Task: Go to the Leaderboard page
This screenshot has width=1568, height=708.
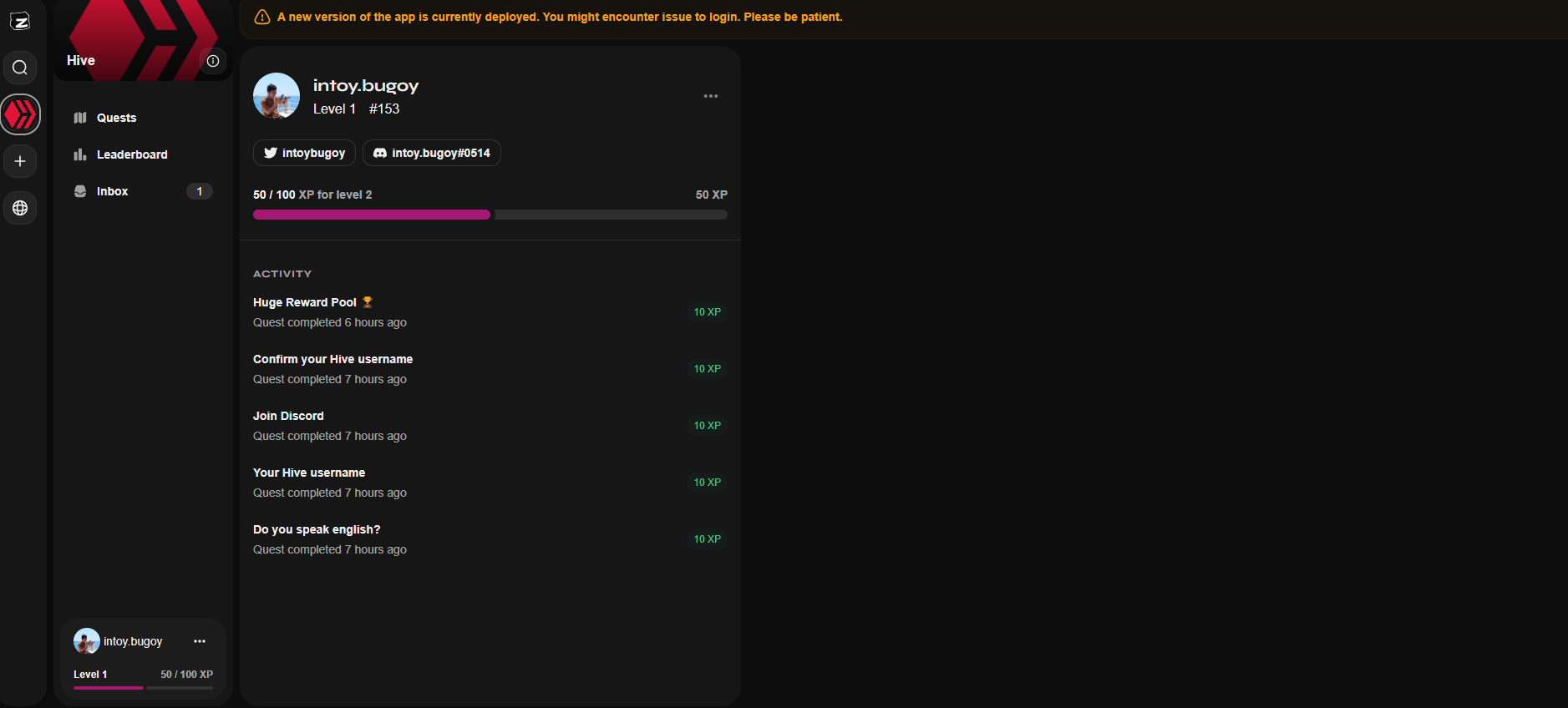Action: coord(132,154)
